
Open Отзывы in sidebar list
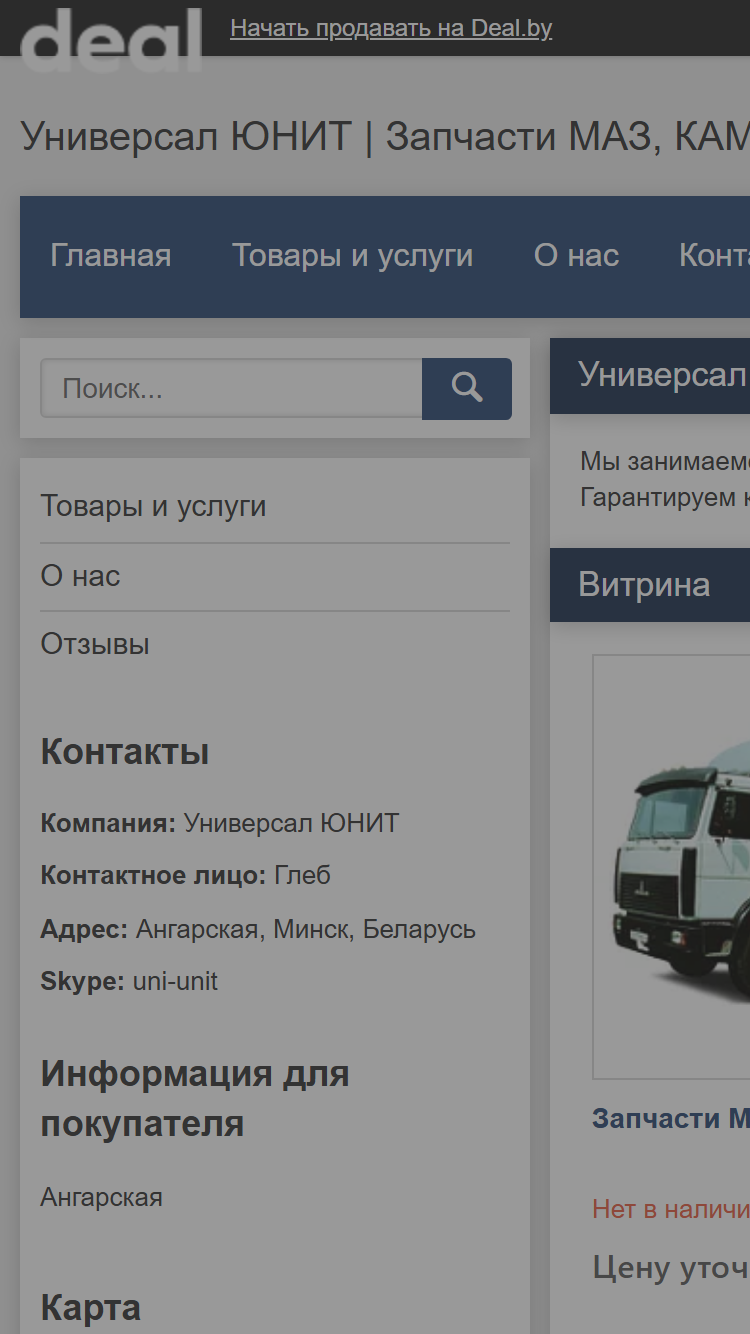[95, 644]
